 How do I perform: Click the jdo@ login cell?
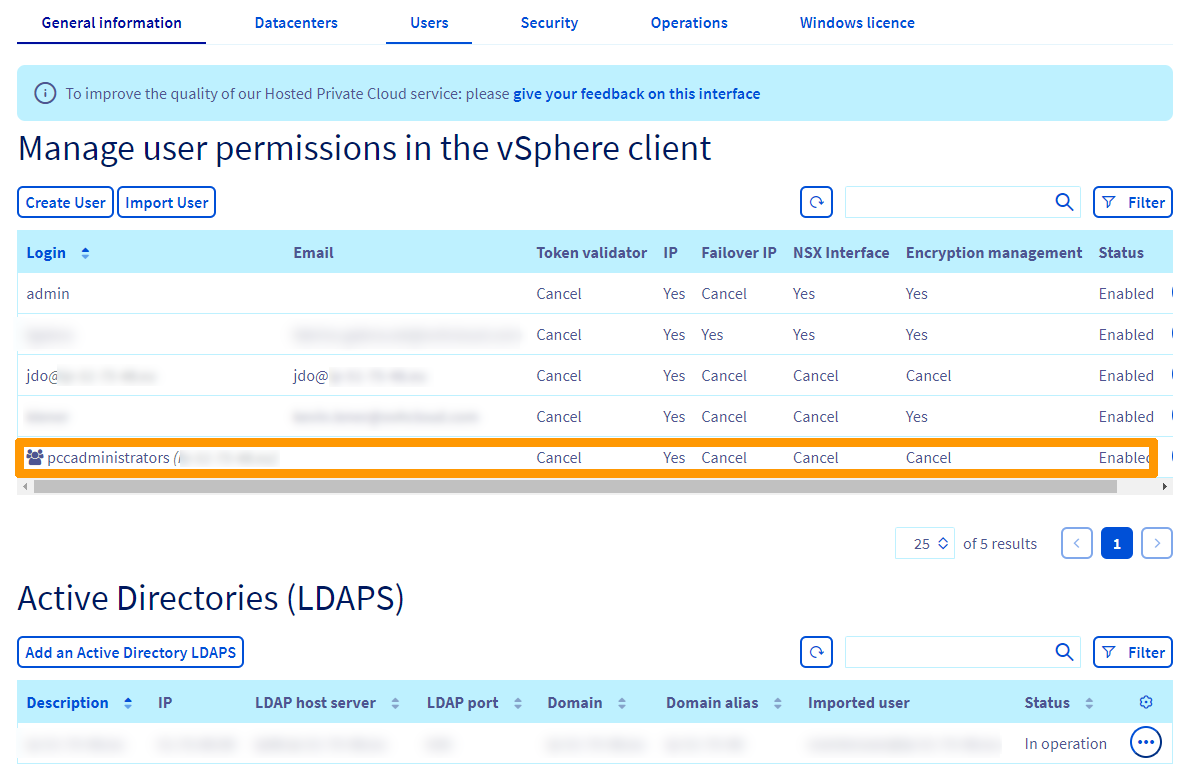[91, 376]
